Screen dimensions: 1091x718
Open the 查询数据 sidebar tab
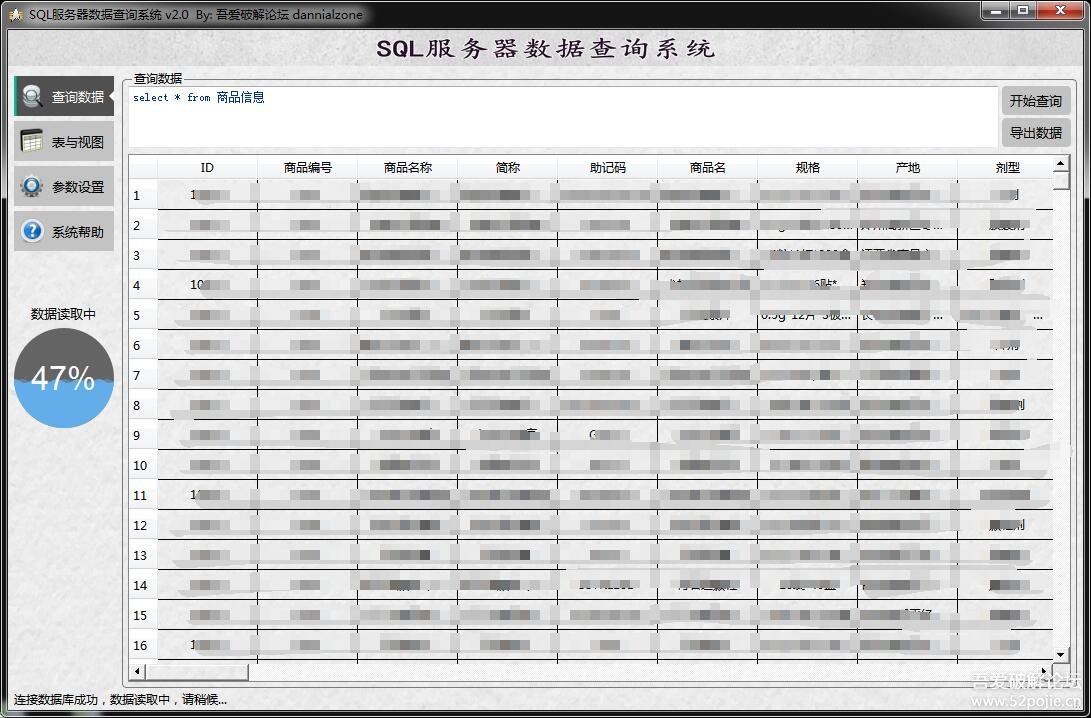pos(64,96)
